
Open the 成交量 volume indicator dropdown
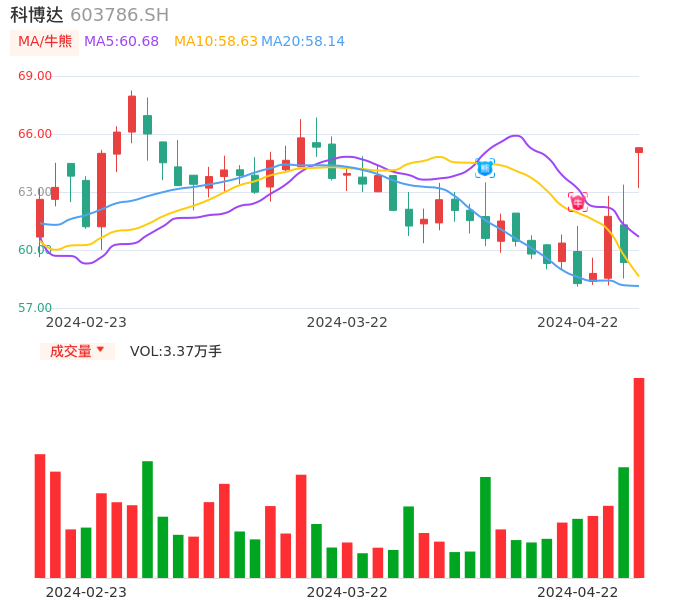77,351
